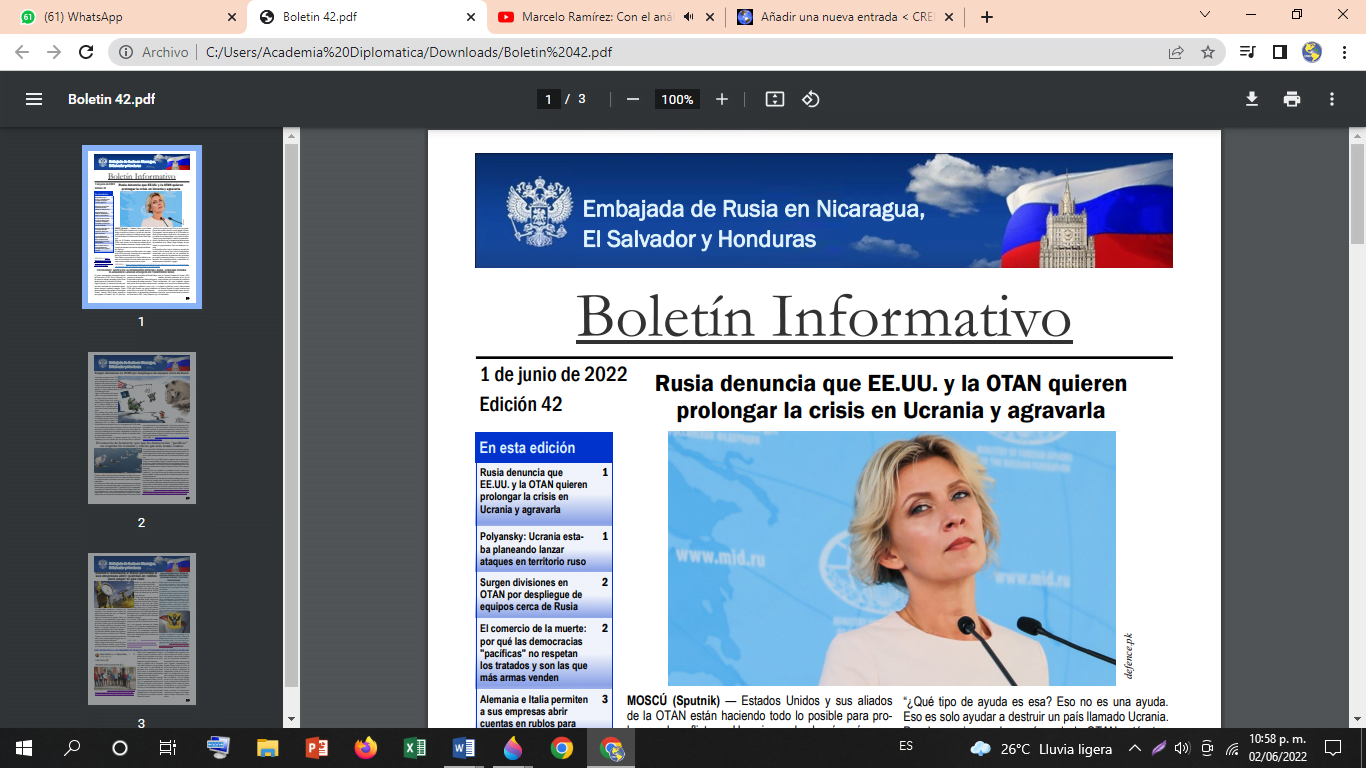This screenshot has height=768, width=1366.
Task: Click the 'Edición 42' text
Action: coord(521,404)
